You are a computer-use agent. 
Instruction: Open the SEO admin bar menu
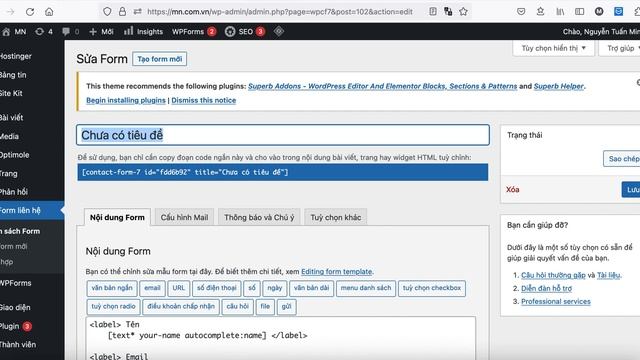point(245,31)
